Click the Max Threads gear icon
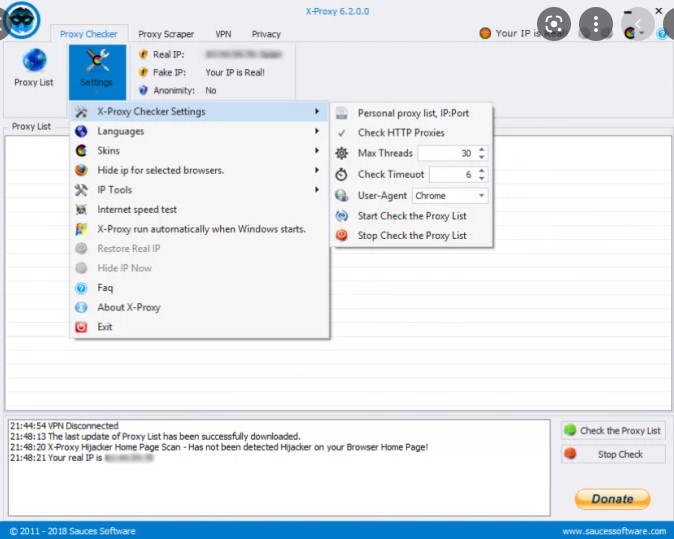 click(342, 153)
